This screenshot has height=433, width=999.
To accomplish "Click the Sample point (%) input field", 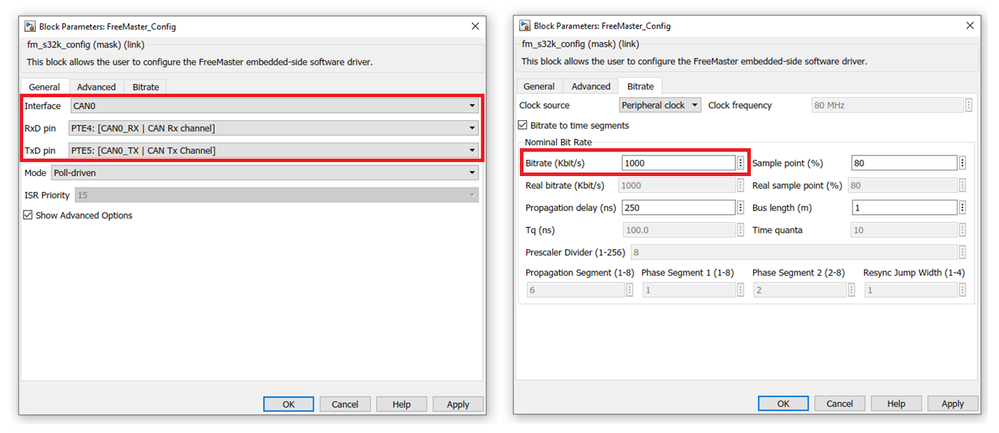I will [905, 163].
